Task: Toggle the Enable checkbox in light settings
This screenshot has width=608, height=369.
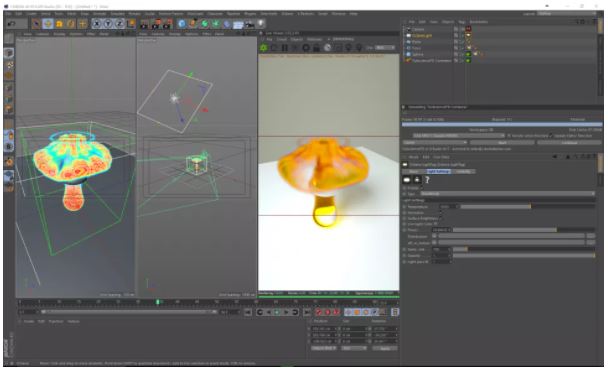Action: (x=422, y=188)
